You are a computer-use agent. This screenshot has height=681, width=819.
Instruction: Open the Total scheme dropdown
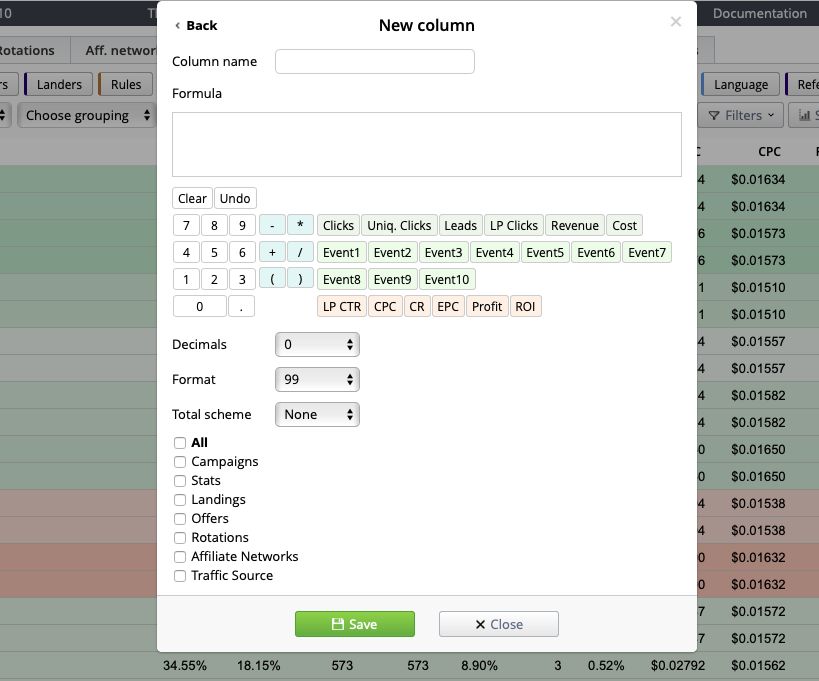tap(317, 415)
